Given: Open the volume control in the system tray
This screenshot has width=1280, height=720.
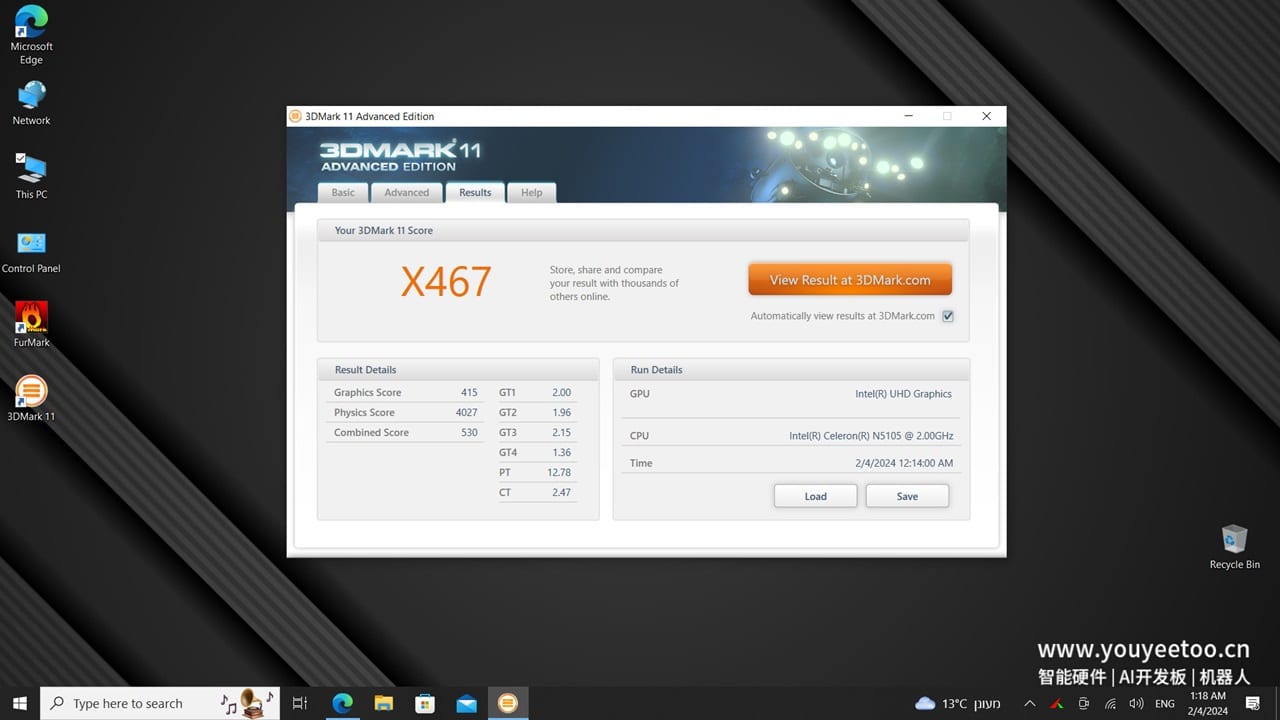Looking at the screenshot, I should tap(1136, 703).
